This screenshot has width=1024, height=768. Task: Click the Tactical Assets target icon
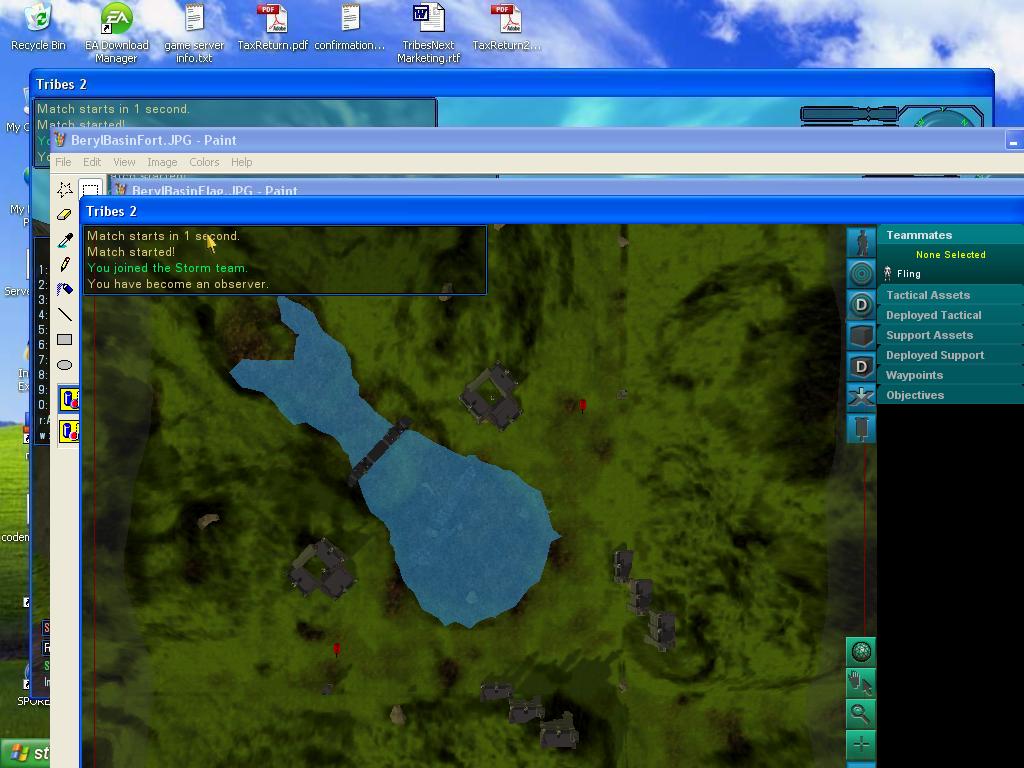(861, 274)
